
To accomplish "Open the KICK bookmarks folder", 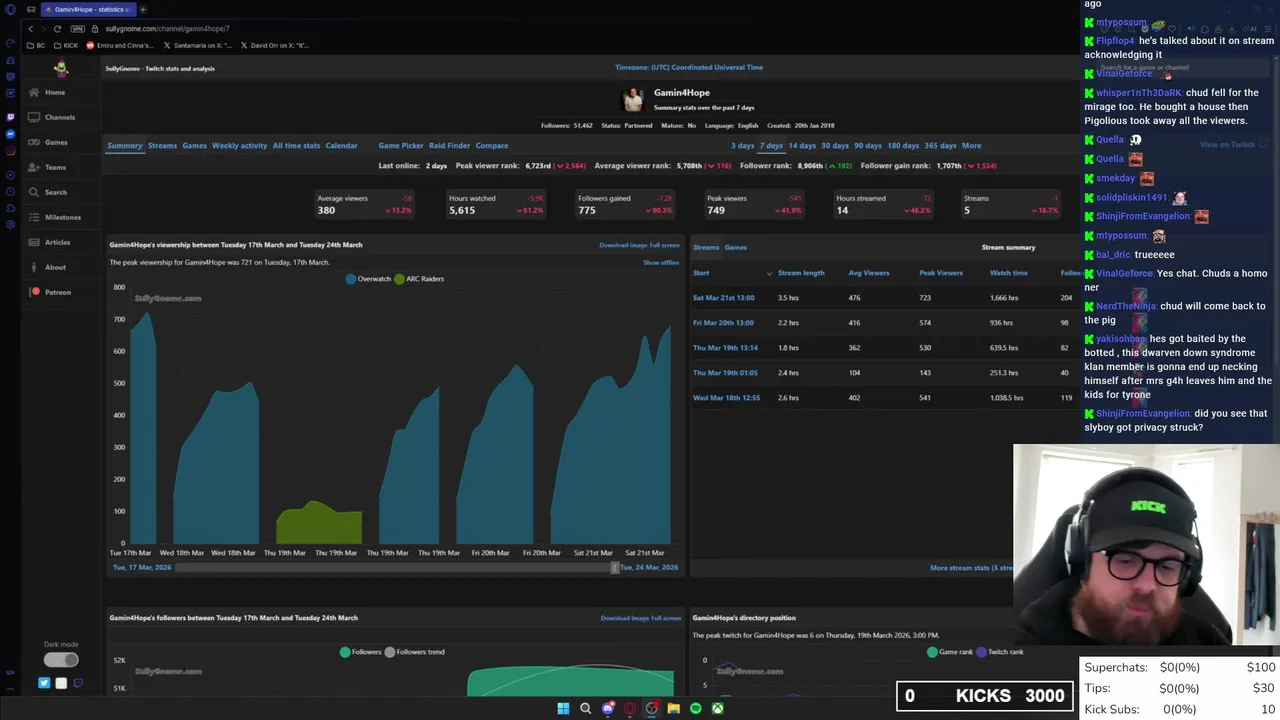I will [66, 45].
